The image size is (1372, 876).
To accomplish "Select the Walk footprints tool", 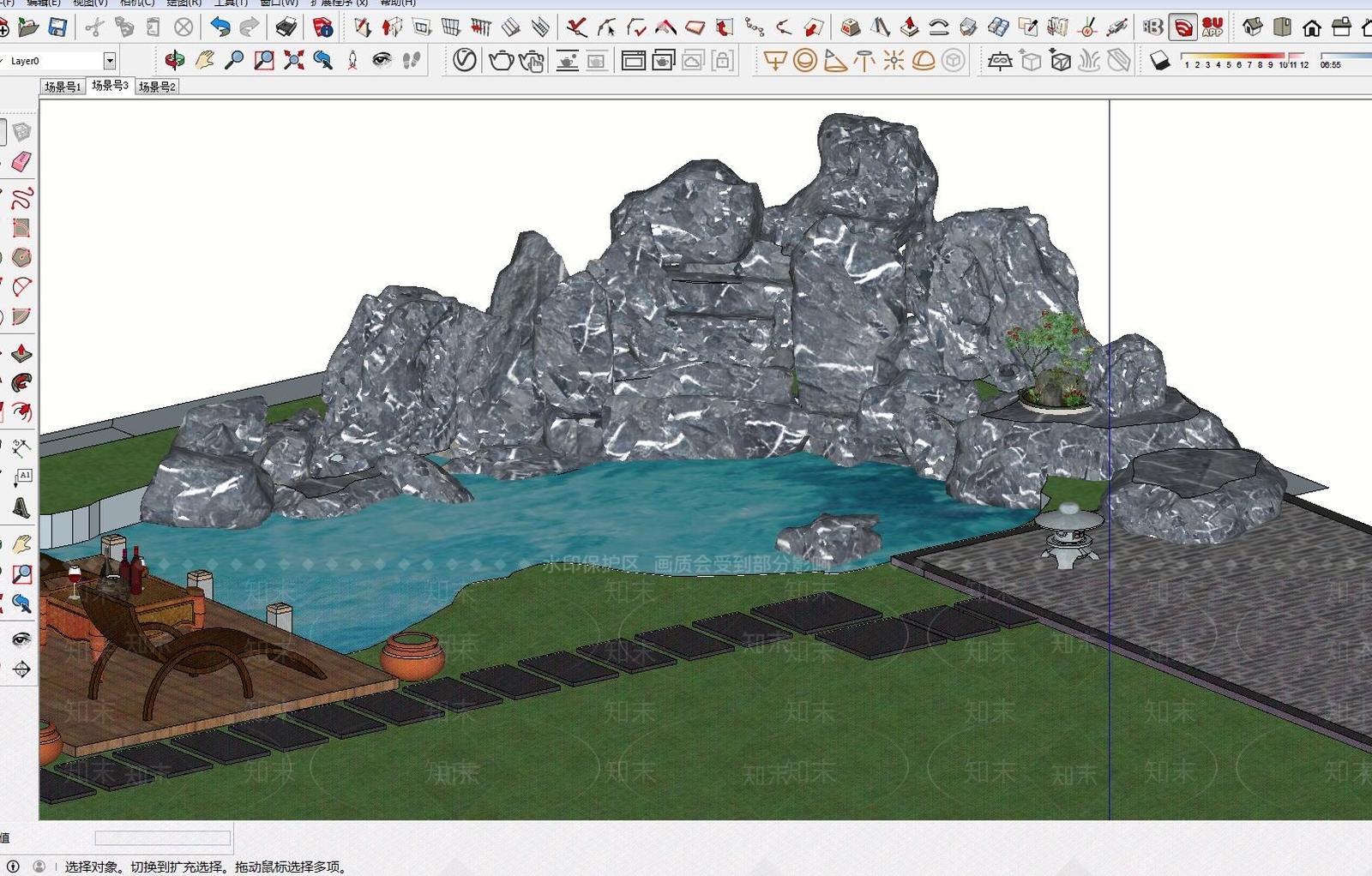I will point(412,60).
